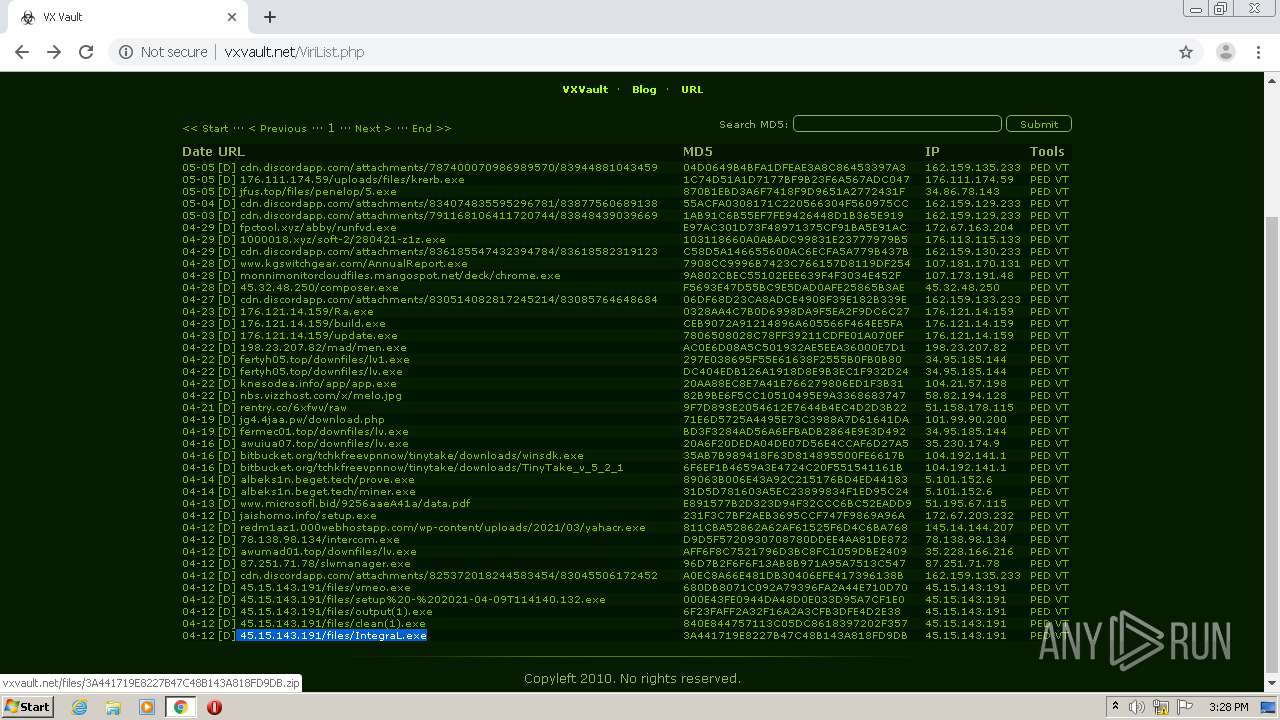
Task: Click the [D] link for 1000018.xyz row
Action: 227,239
